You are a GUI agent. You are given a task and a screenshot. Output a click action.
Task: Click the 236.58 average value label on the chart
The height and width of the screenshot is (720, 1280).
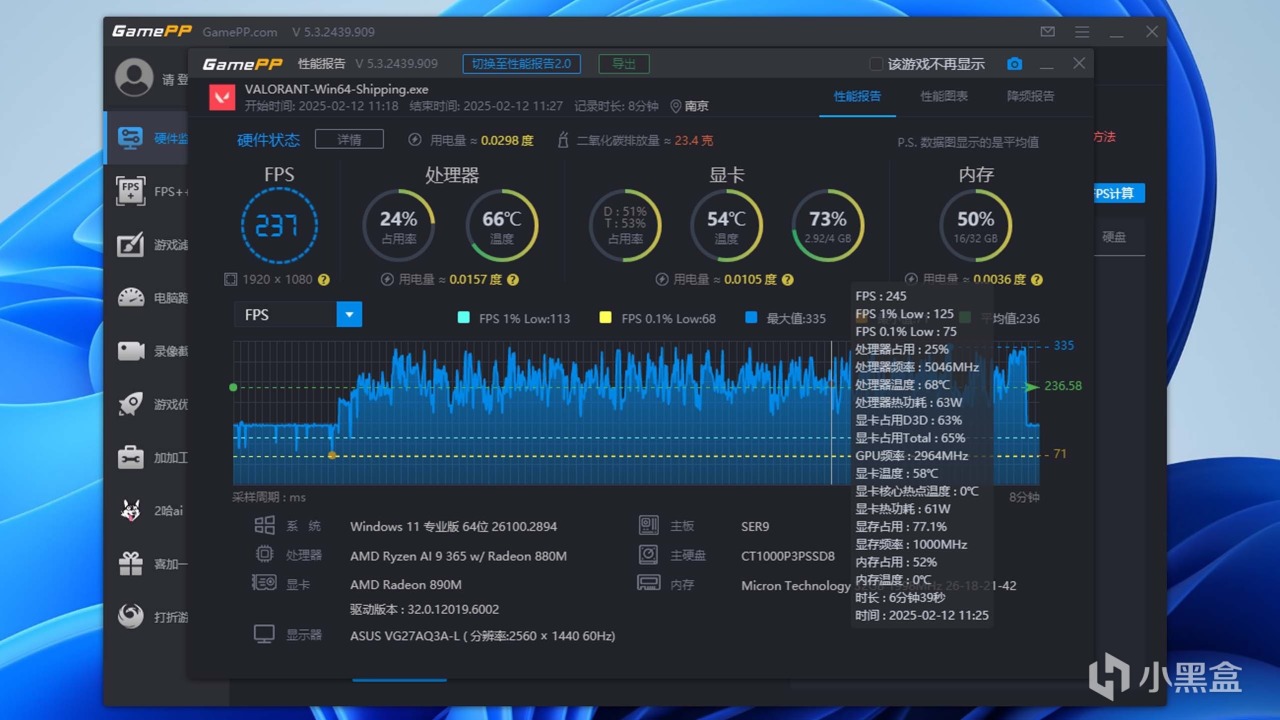[1063, 386]
